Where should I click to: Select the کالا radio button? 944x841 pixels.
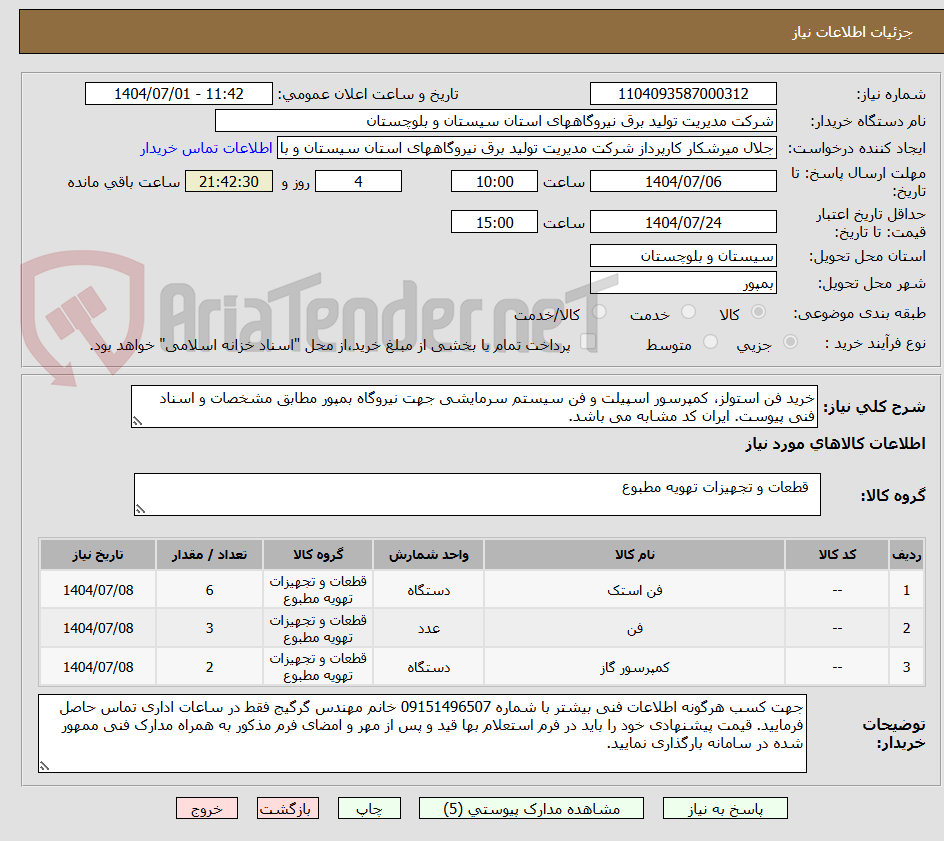[x=758, y=312]
